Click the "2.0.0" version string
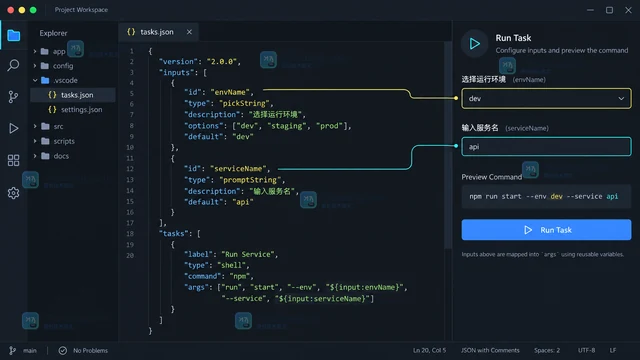640x360 pixels. 222,62
